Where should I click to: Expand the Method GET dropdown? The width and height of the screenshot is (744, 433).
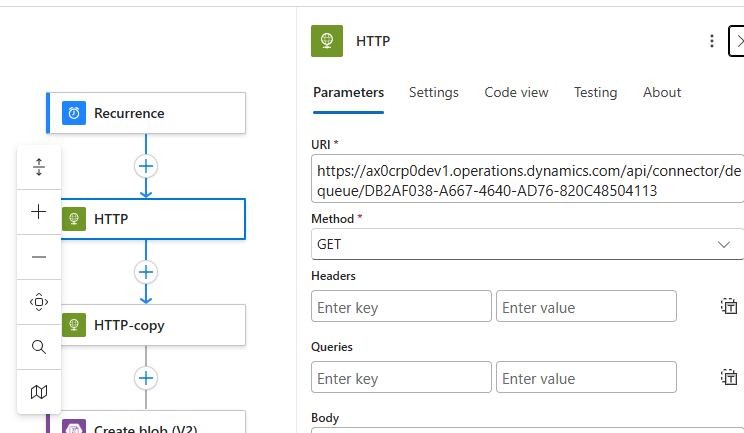527,244
